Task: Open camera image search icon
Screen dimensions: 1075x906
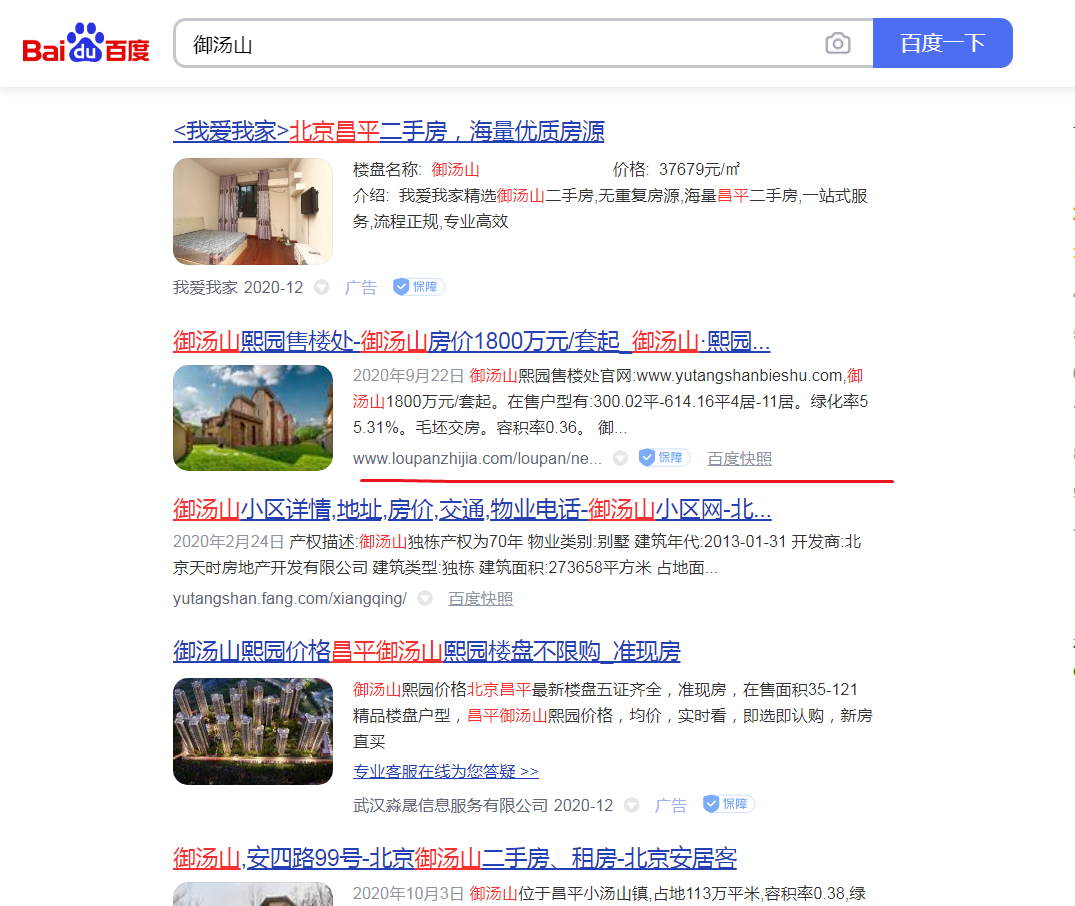Action: coord(837,43)
